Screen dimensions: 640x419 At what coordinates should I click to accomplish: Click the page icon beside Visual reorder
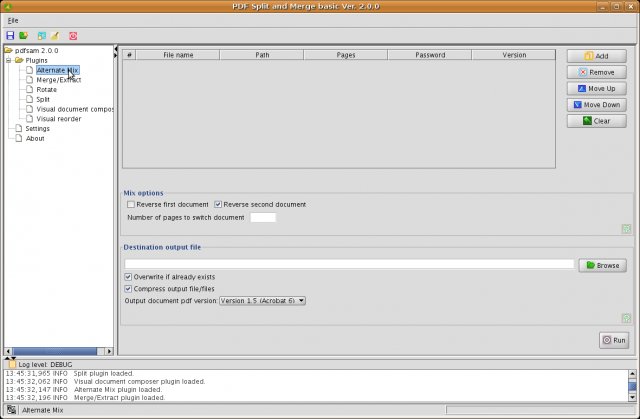(29, 119)
